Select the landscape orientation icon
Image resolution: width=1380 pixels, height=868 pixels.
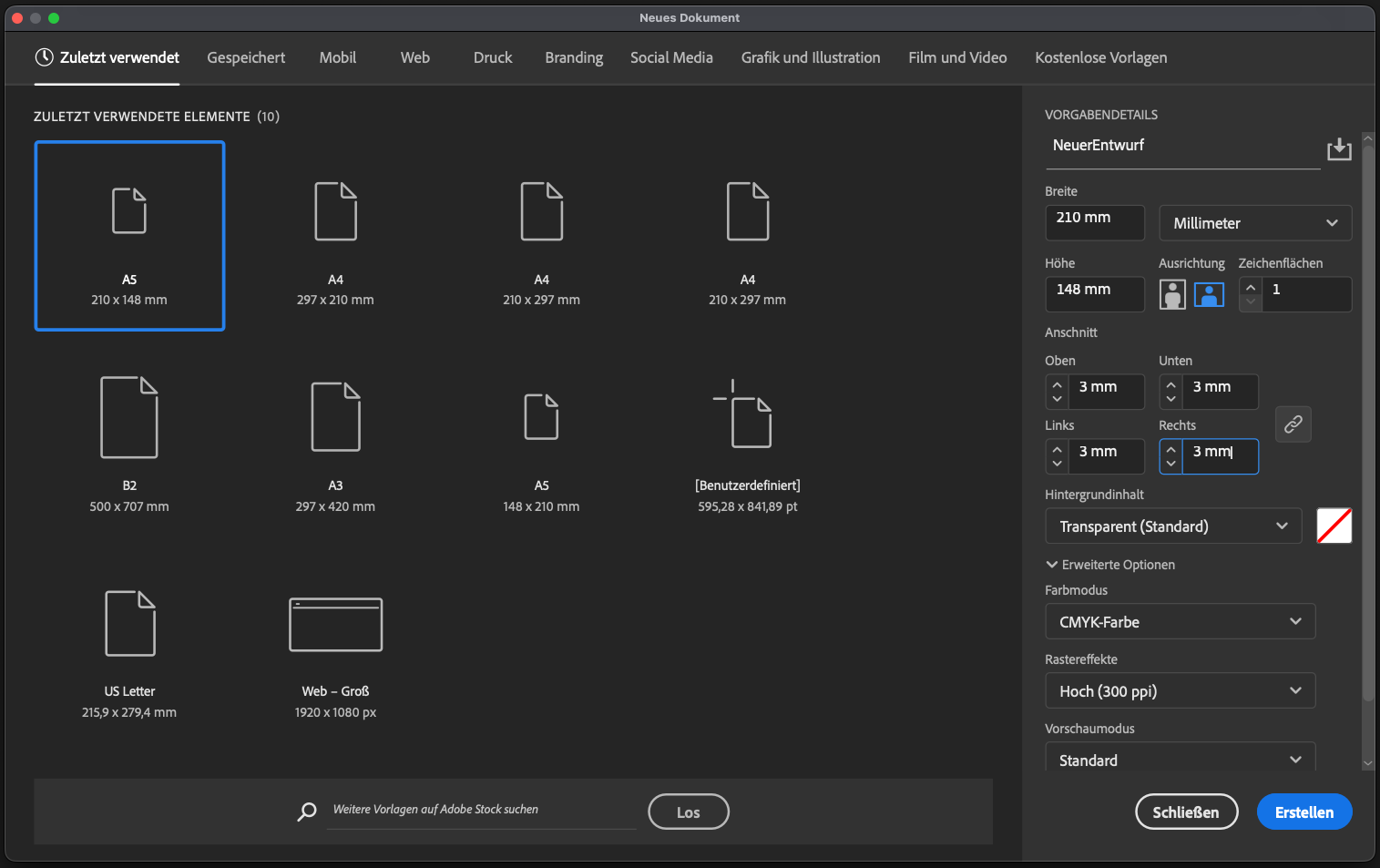click(1209, 294)
